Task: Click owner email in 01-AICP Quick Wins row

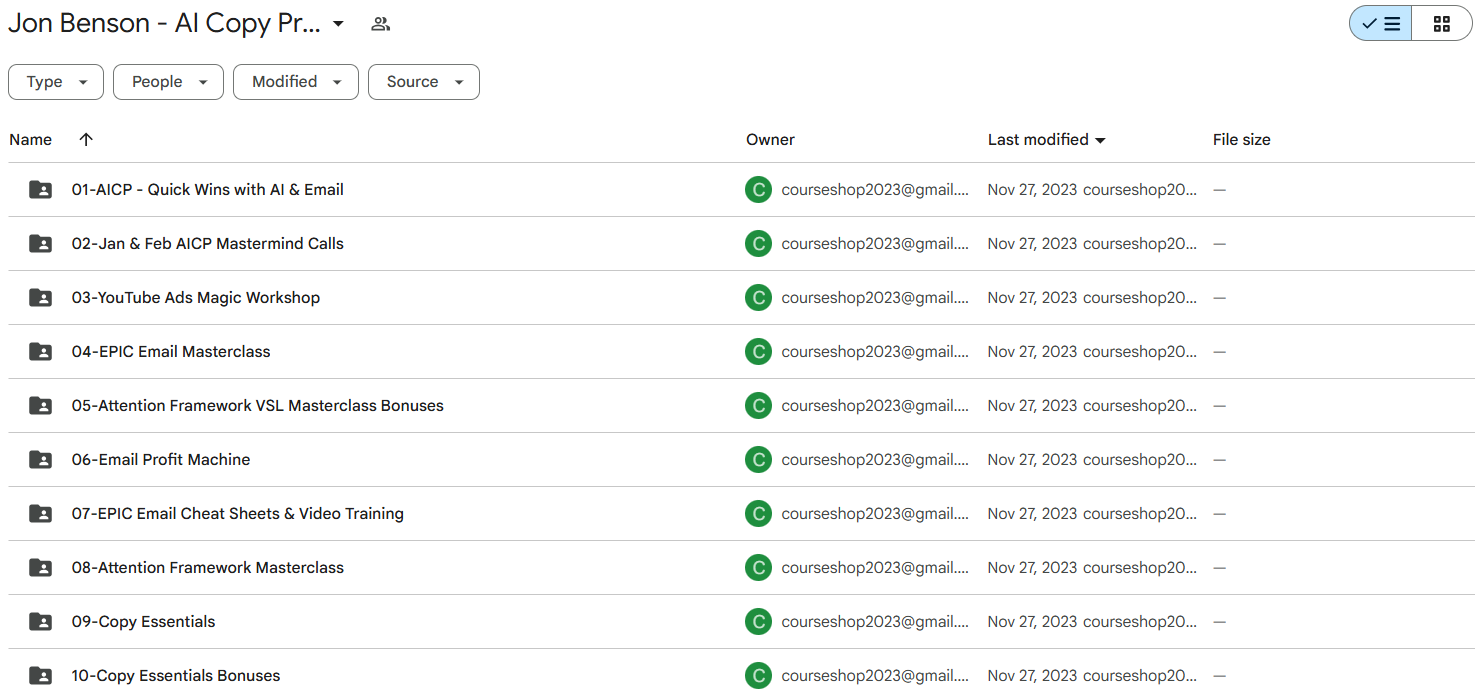Action: pos(875,190)
